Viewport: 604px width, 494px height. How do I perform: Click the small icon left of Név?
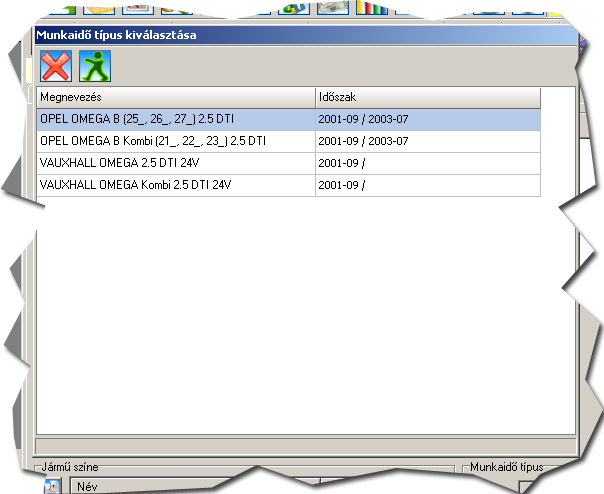pos(53,486)
